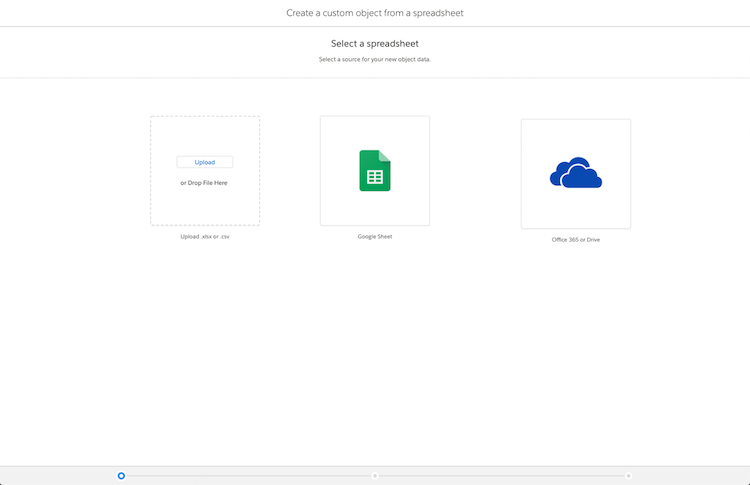Click the 'Upload .xlsx or .csv' caption
750x485 pixels.
[x=204, y=237]
